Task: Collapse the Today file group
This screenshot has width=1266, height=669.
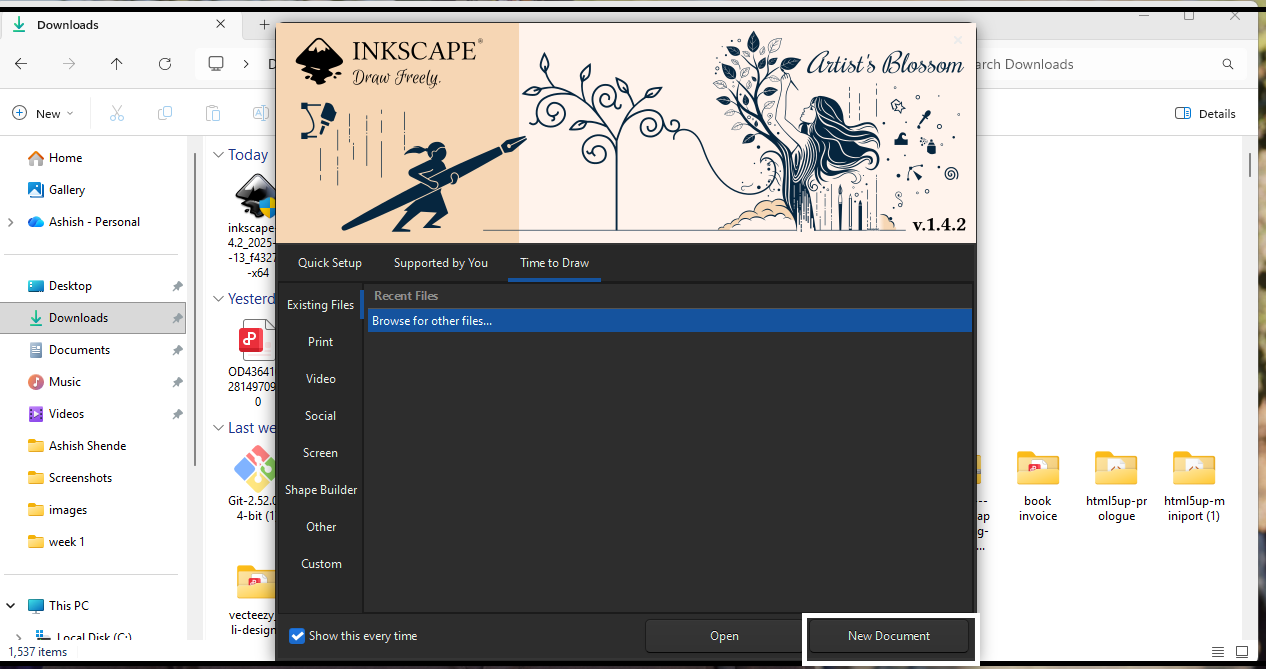Action: [218, 155]
